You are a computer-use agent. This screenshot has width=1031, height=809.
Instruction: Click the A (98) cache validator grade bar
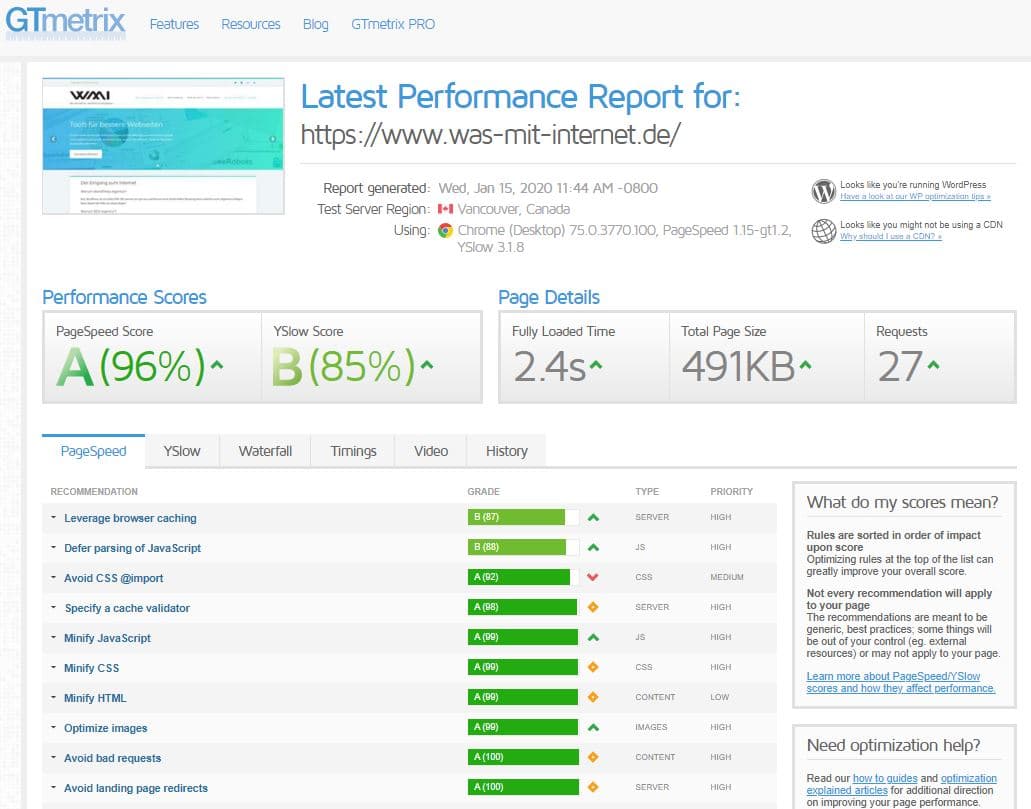[x=523, y=606]
